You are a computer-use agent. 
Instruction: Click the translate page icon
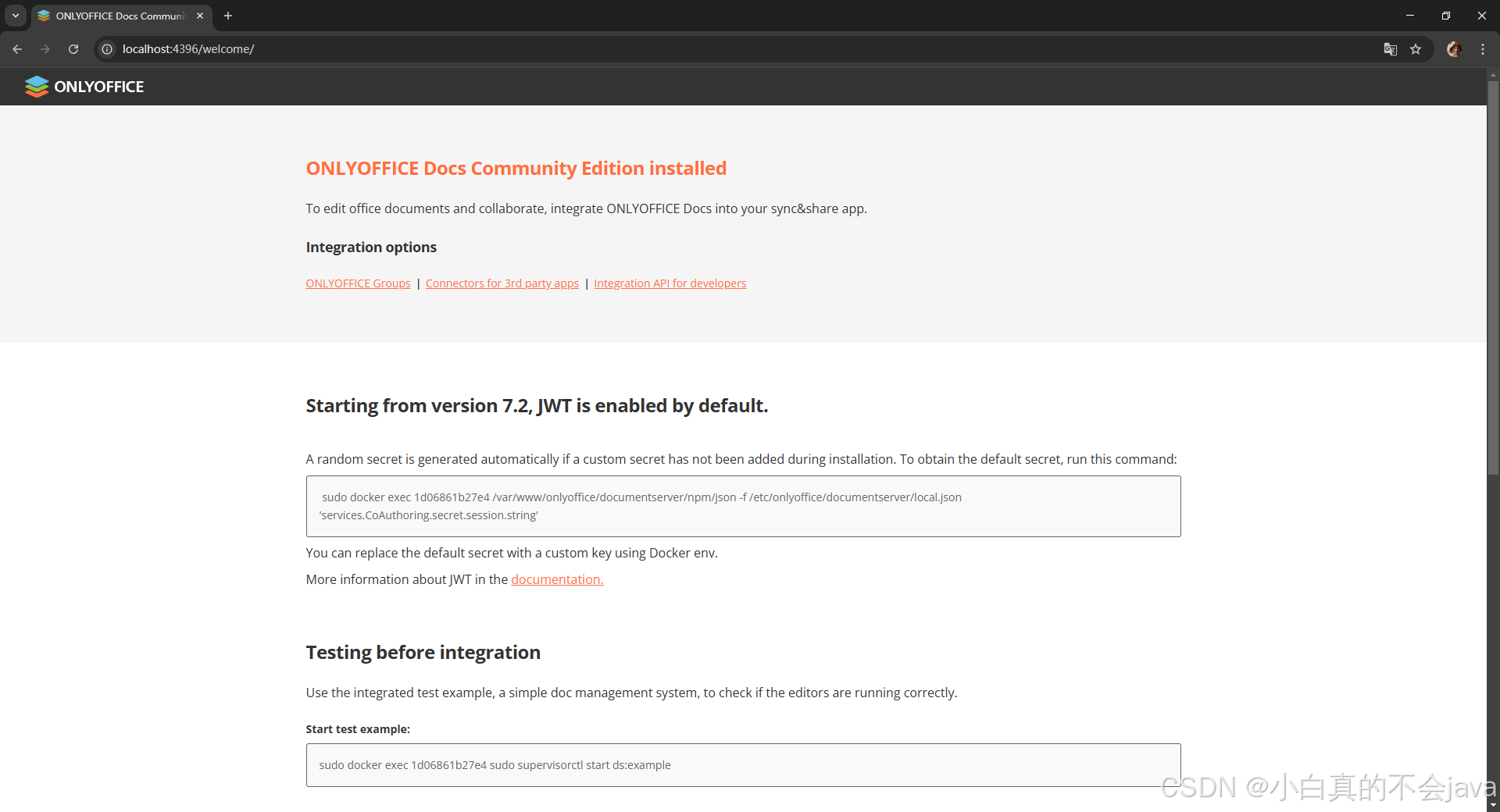pyautogui.click(x=1391, y=49)
